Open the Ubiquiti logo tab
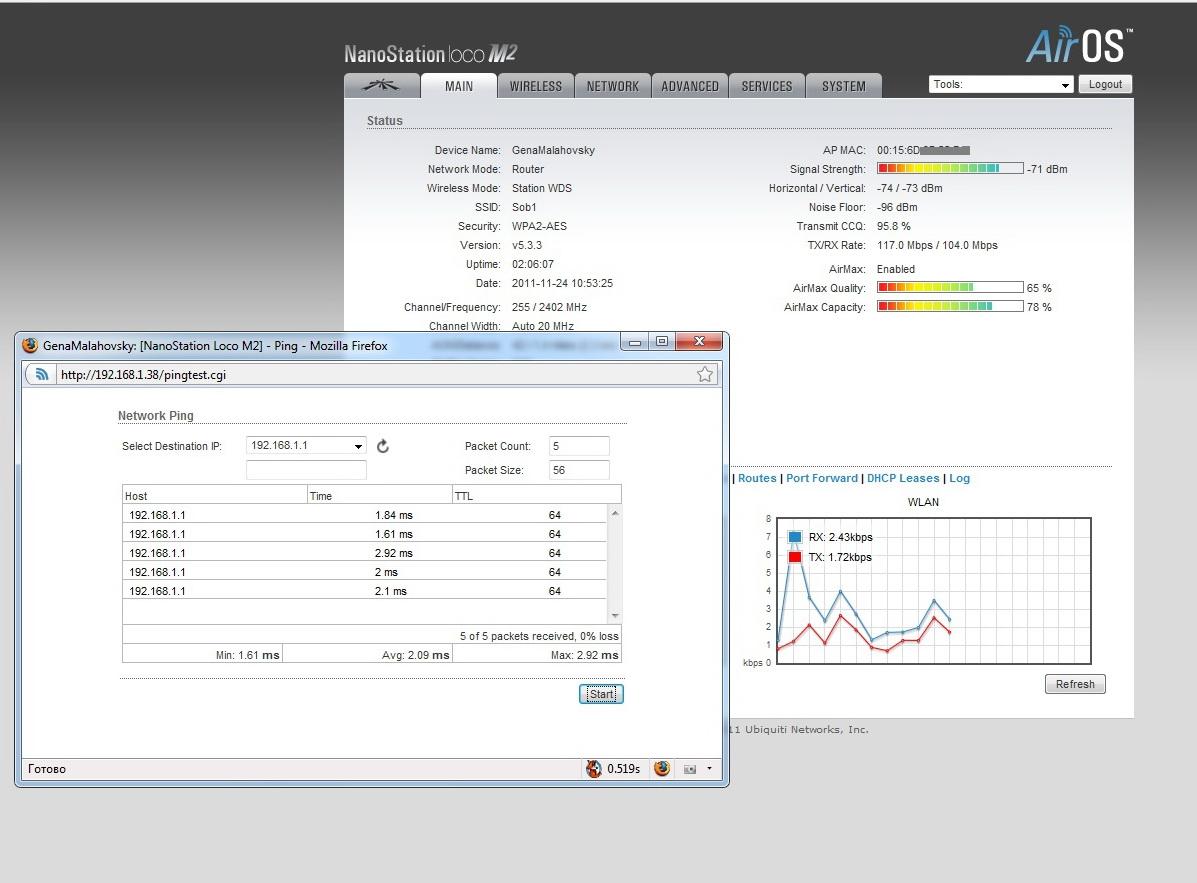Image resolution: width=1197 pixels, height=883 pixels. click(x=381, y=86)
